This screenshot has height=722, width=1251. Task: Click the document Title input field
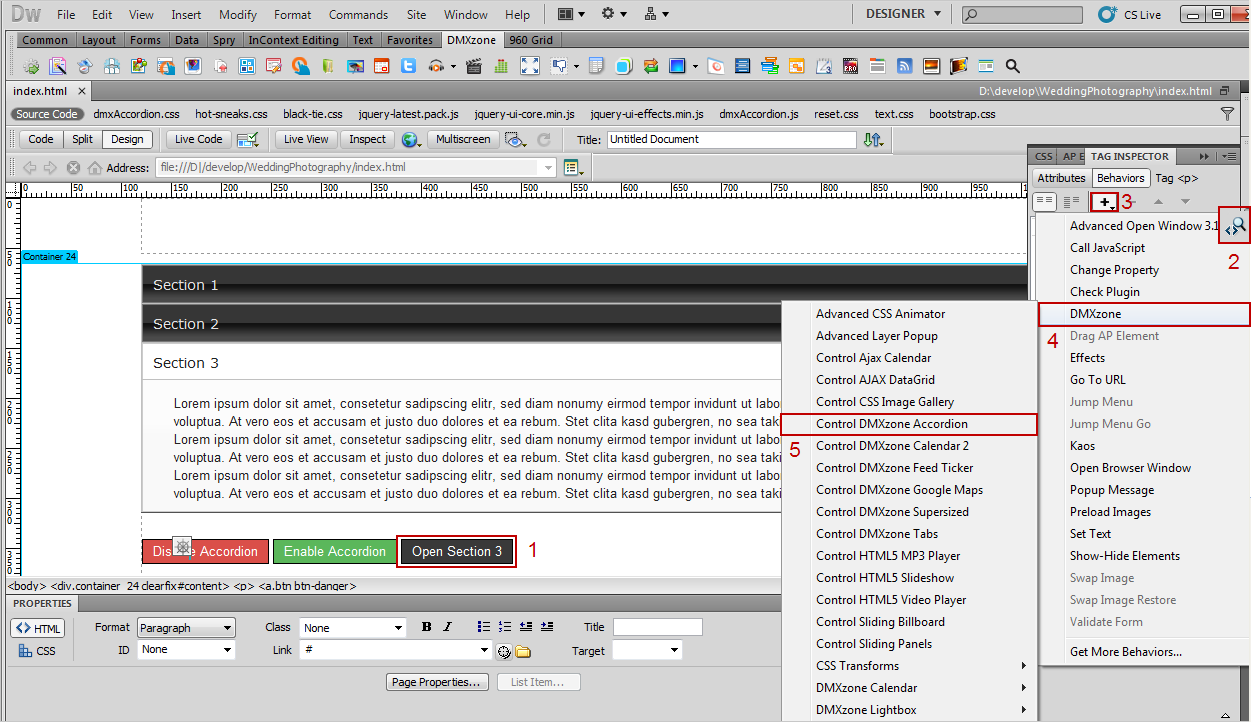pos(732,140)
